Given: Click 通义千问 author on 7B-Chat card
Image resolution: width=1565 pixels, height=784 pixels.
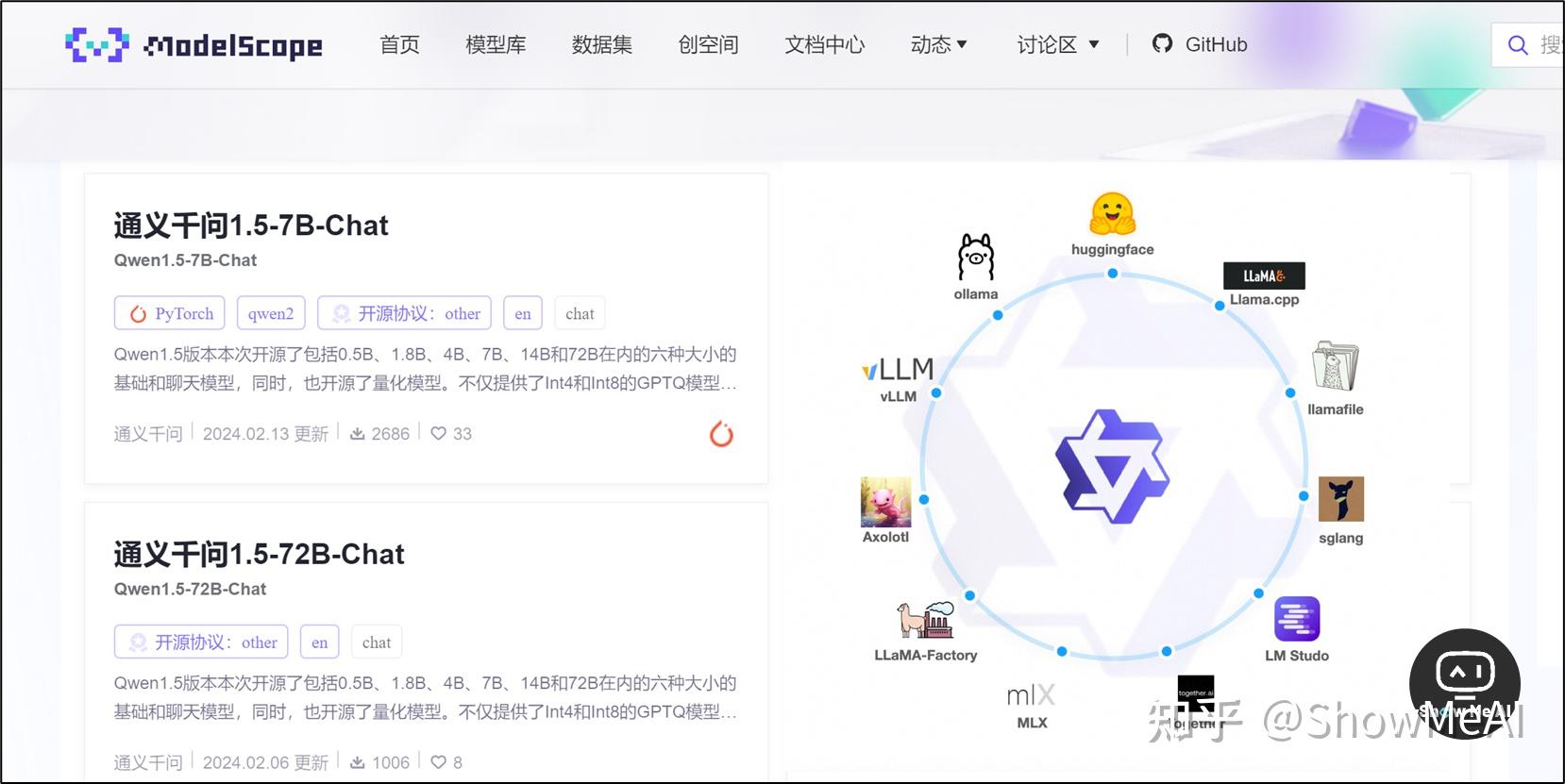Looking at the screenshot, I should coord(148,434).
